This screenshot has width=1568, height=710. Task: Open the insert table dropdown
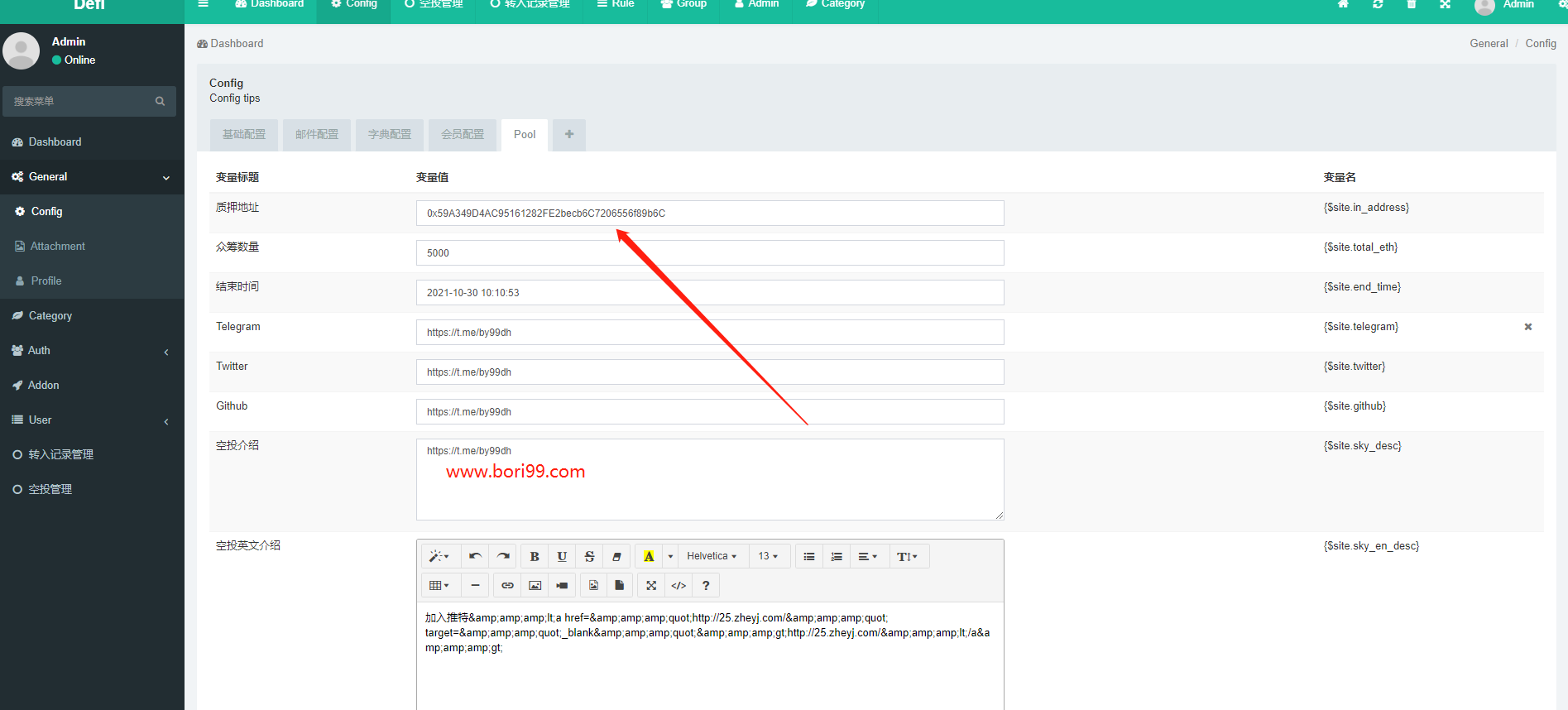tap(439, 585)
